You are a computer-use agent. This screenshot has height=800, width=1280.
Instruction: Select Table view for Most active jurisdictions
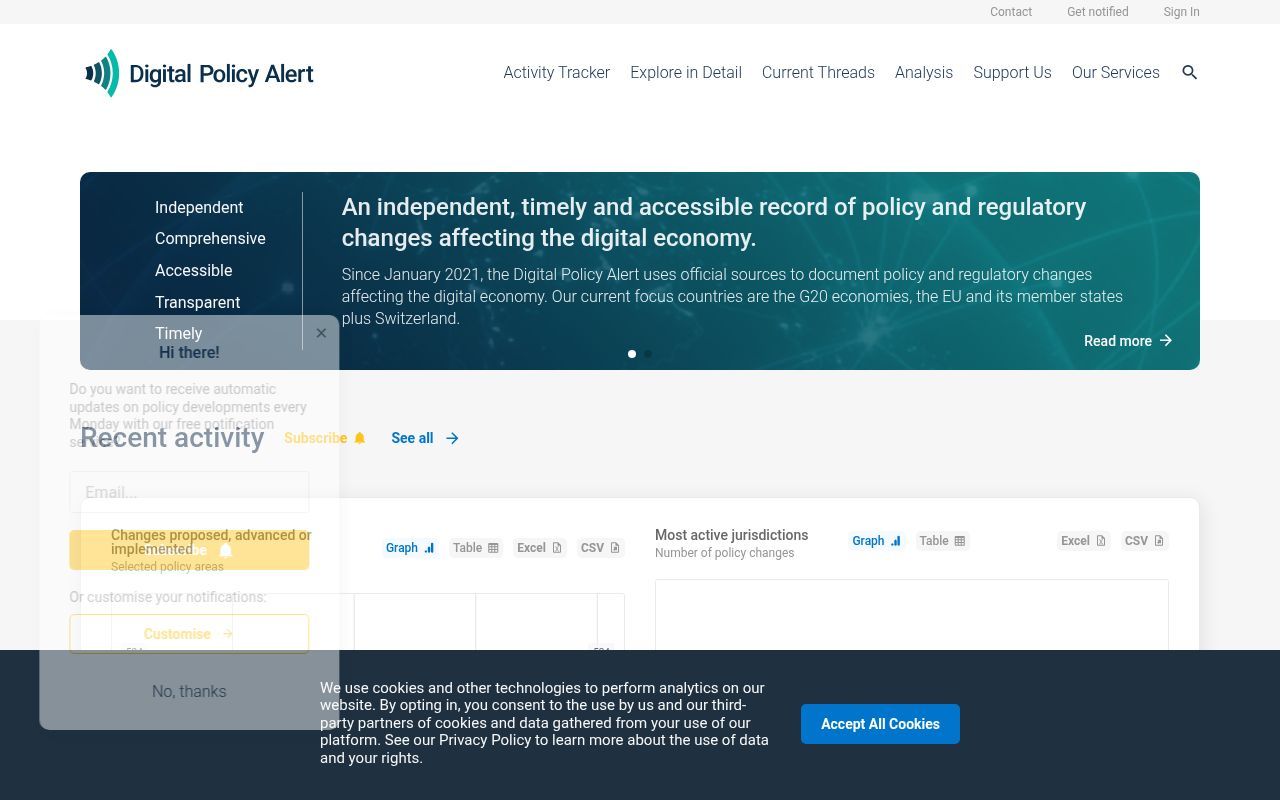point(943,541)
